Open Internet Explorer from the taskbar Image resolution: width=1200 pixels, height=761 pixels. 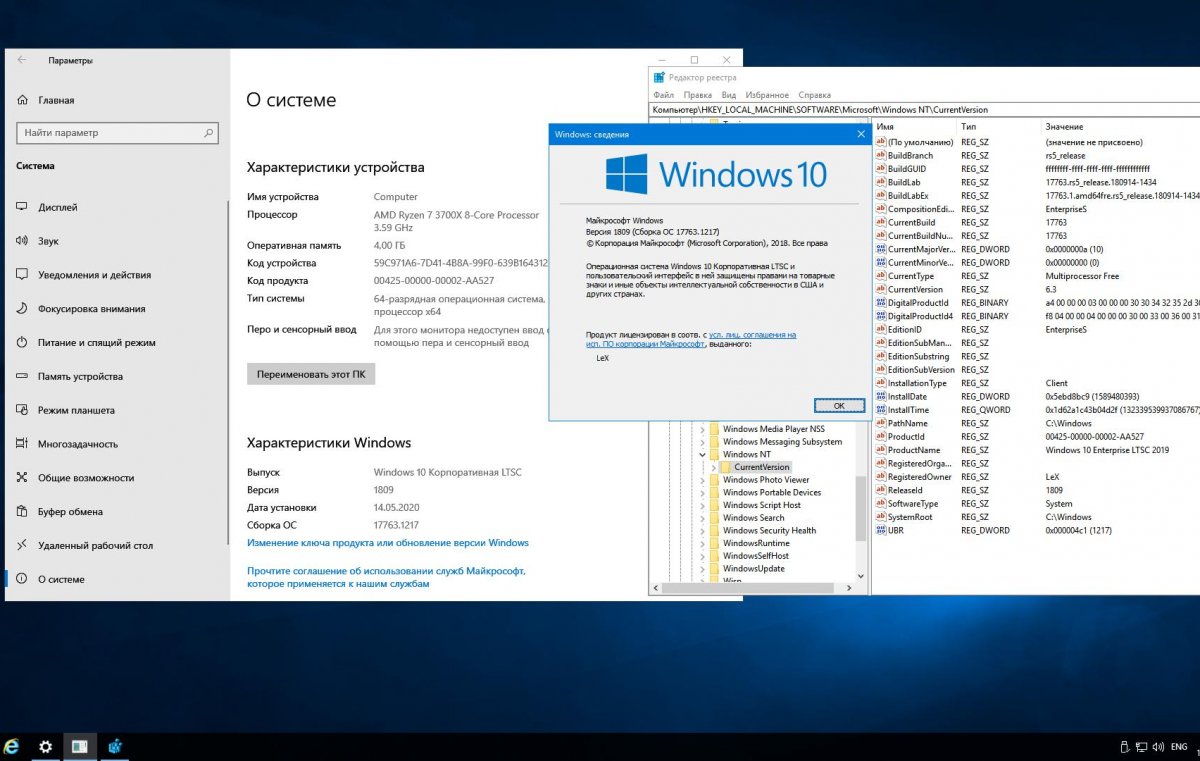[12, 746]
